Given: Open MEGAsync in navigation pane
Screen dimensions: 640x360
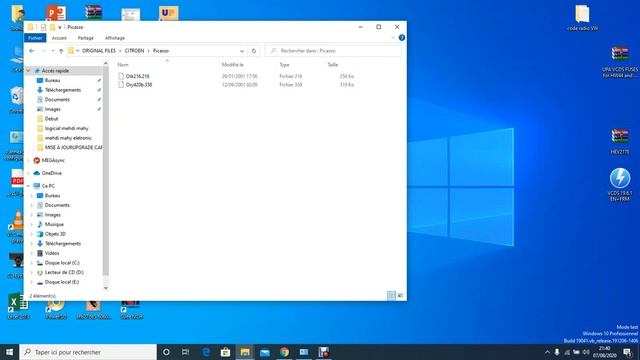Looking at the screenshot, I should pyautogui.click(x=53, y=160).
